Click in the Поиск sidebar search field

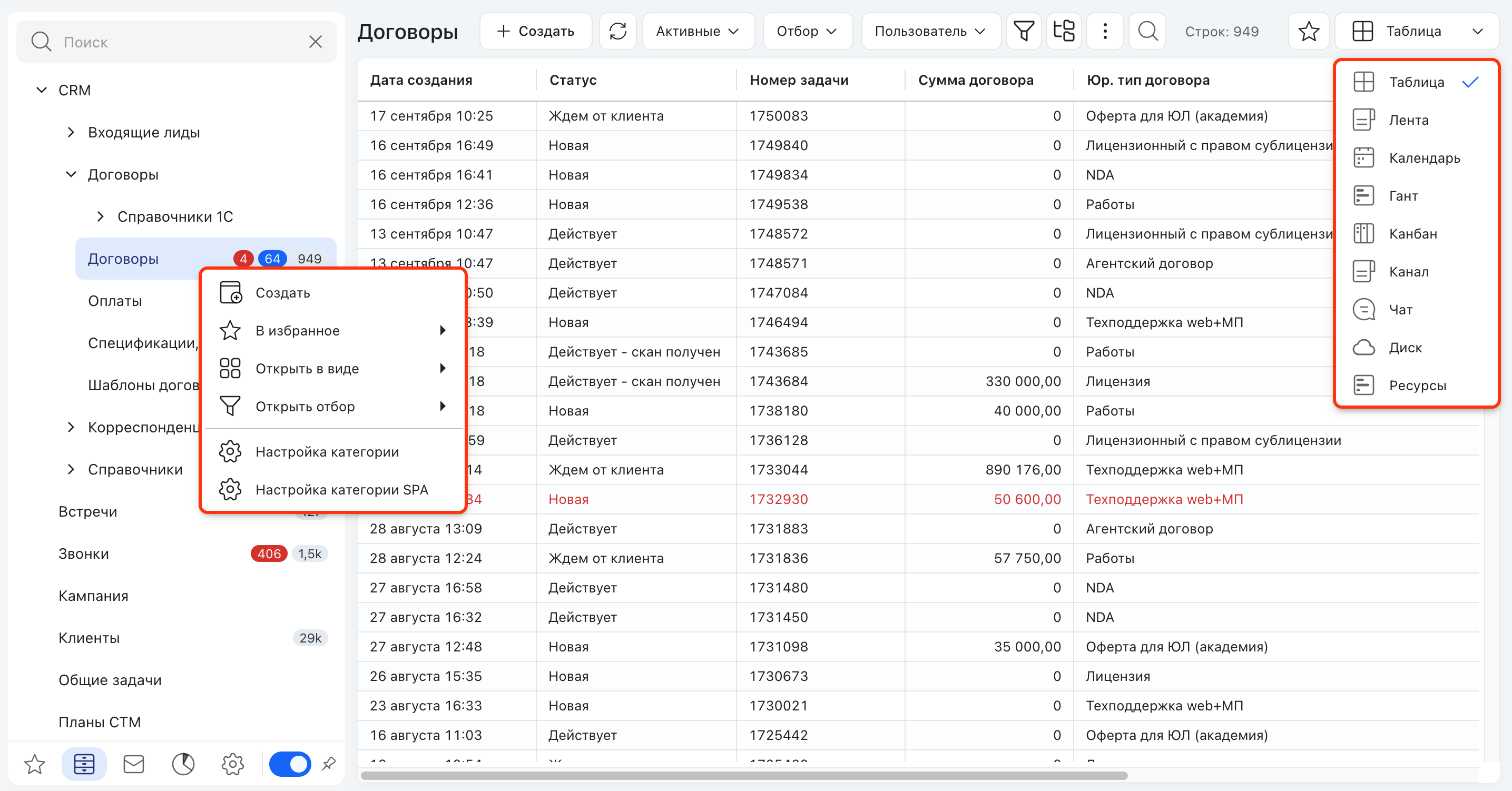click(176, 42)
